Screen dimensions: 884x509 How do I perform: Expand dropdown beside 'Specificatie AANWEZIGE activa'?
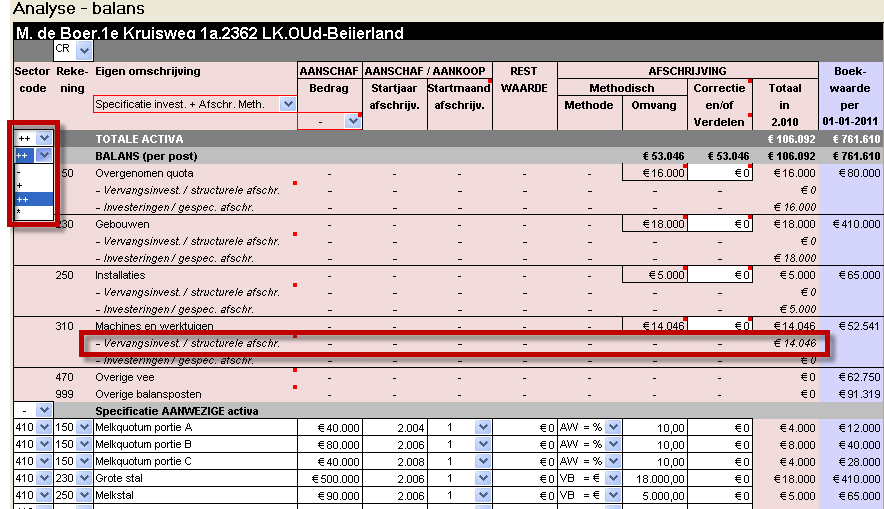coord(46,410)
